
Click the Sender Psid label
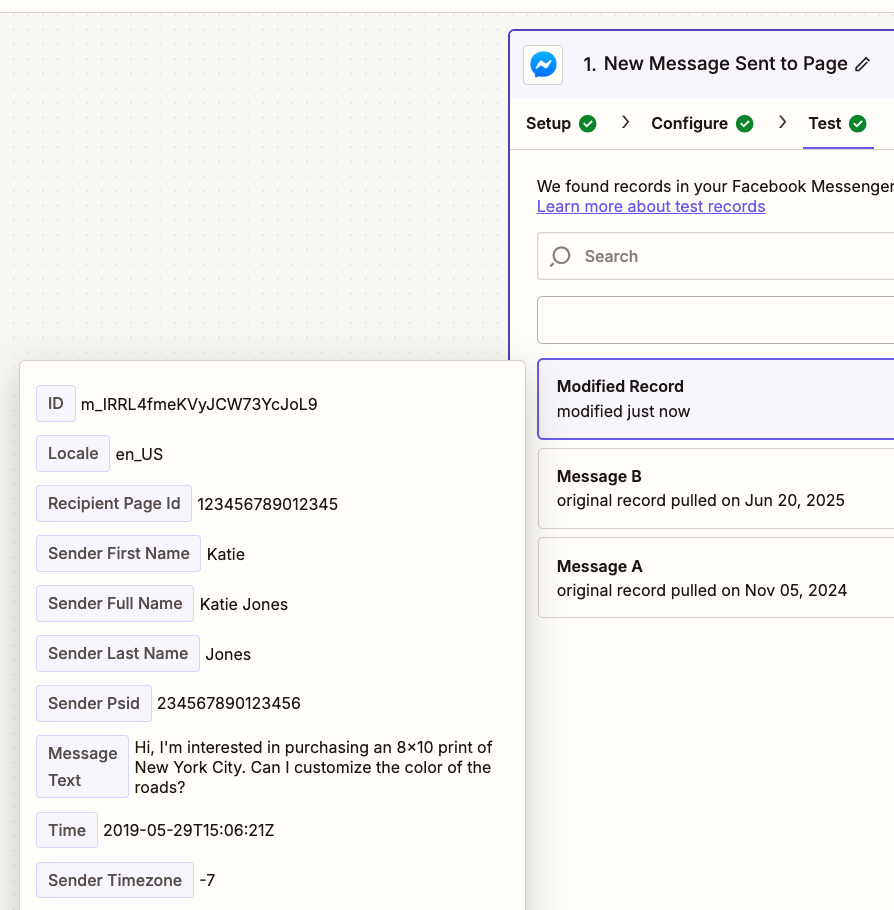(94, 703)
